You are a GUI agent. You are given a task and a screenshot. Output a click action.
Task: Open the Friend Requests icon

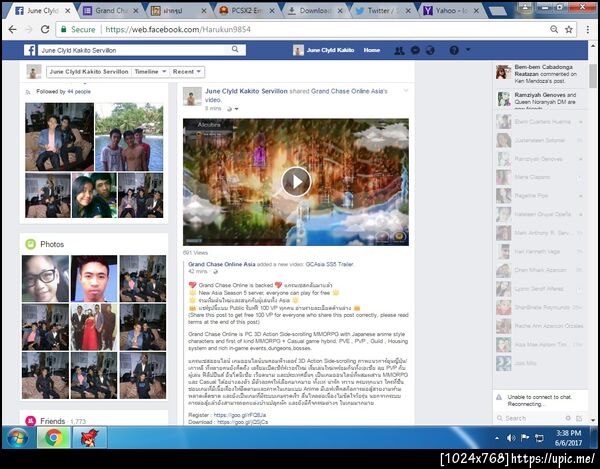pos(399,50)
